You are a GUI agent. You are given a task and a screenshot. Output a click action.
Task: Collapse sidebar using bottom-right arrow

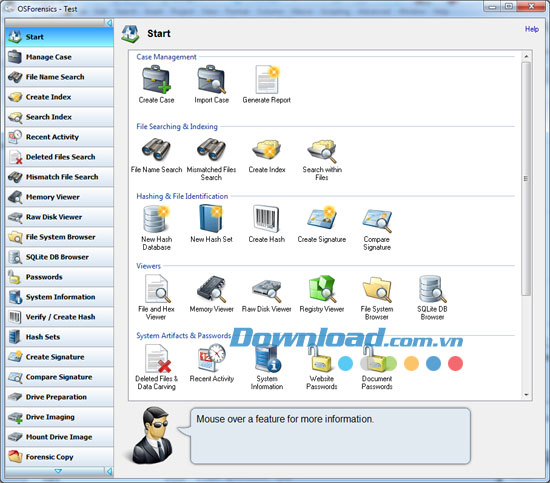(x=109, y=471)
